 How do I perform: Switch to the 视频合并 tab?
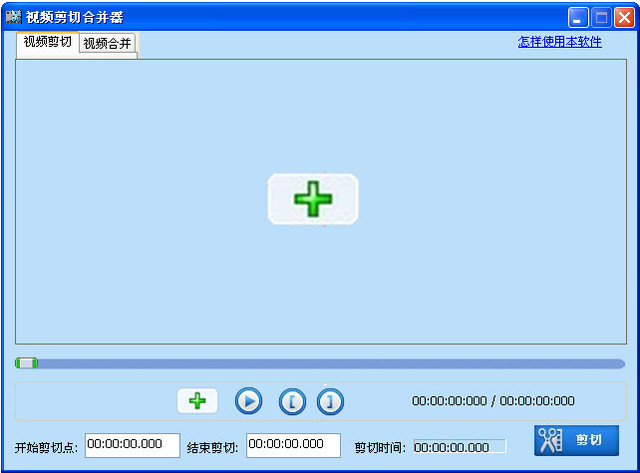(107, 43)
